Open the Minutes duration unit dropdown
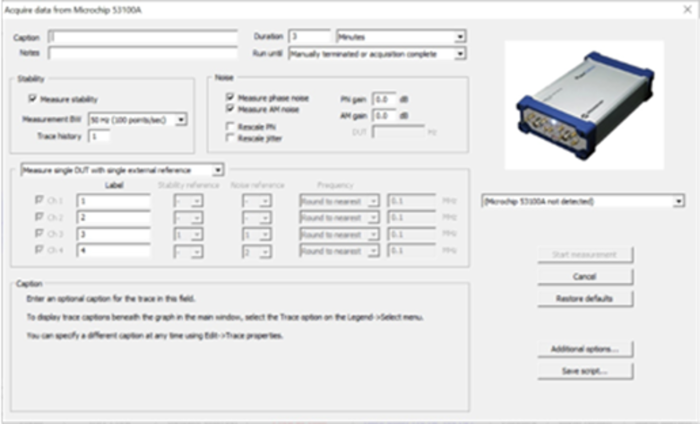 [401, 37]
